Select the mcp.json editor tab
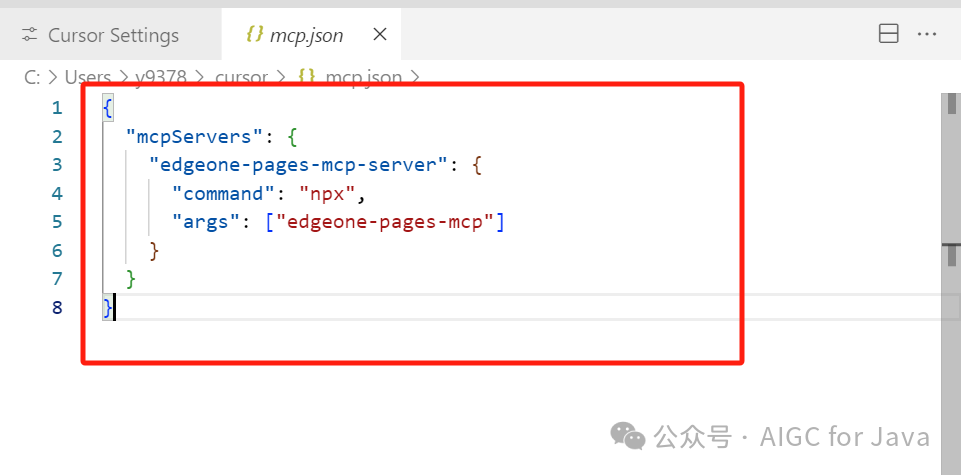The height and width of the screenshot is (475, 961). point(311,35)
